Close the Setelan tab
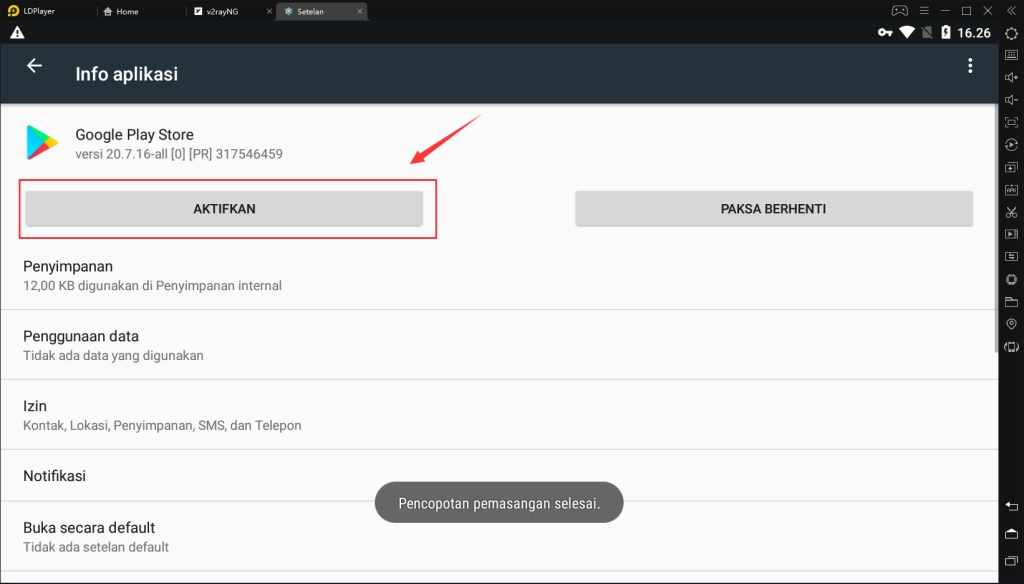The height and width of the screenshot is (584, 1024). (x=359, y=11)
